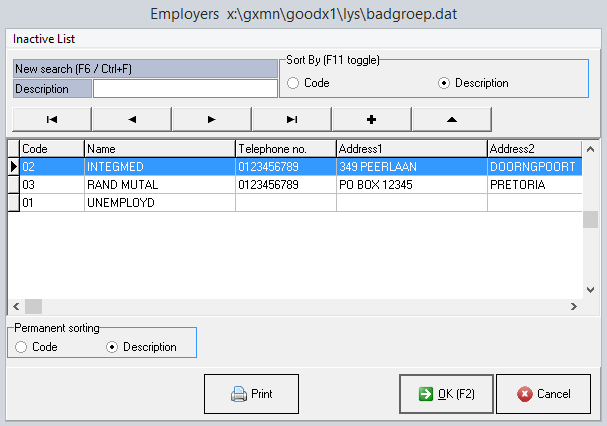
Task: Click the up triangle edit button
Action: coord(451,118)
